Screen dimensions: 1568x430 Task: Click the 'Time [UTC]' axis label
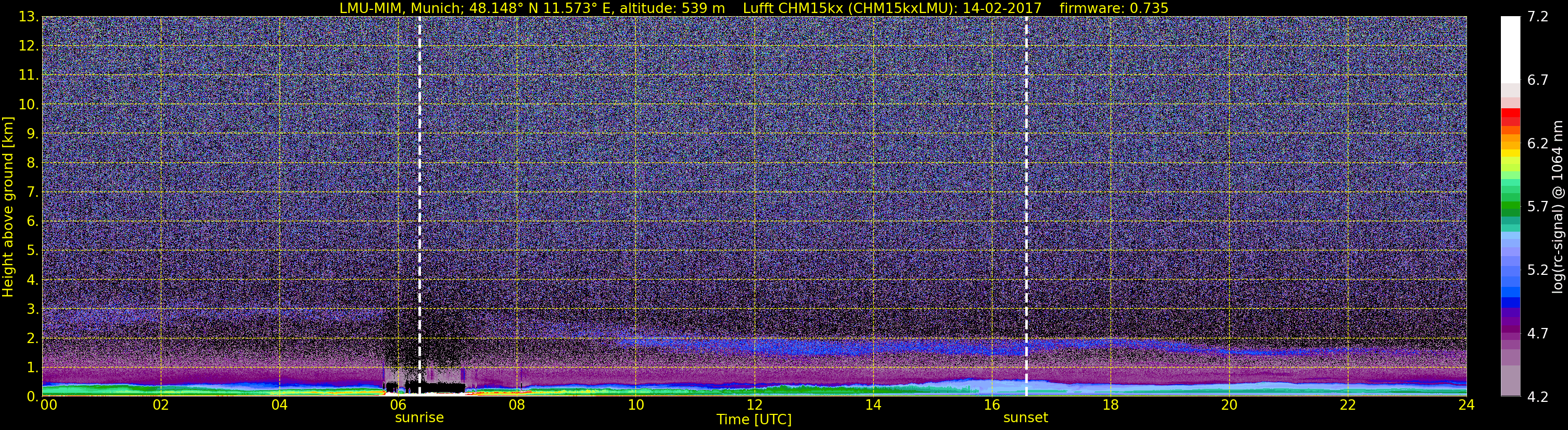click(754, 420)
